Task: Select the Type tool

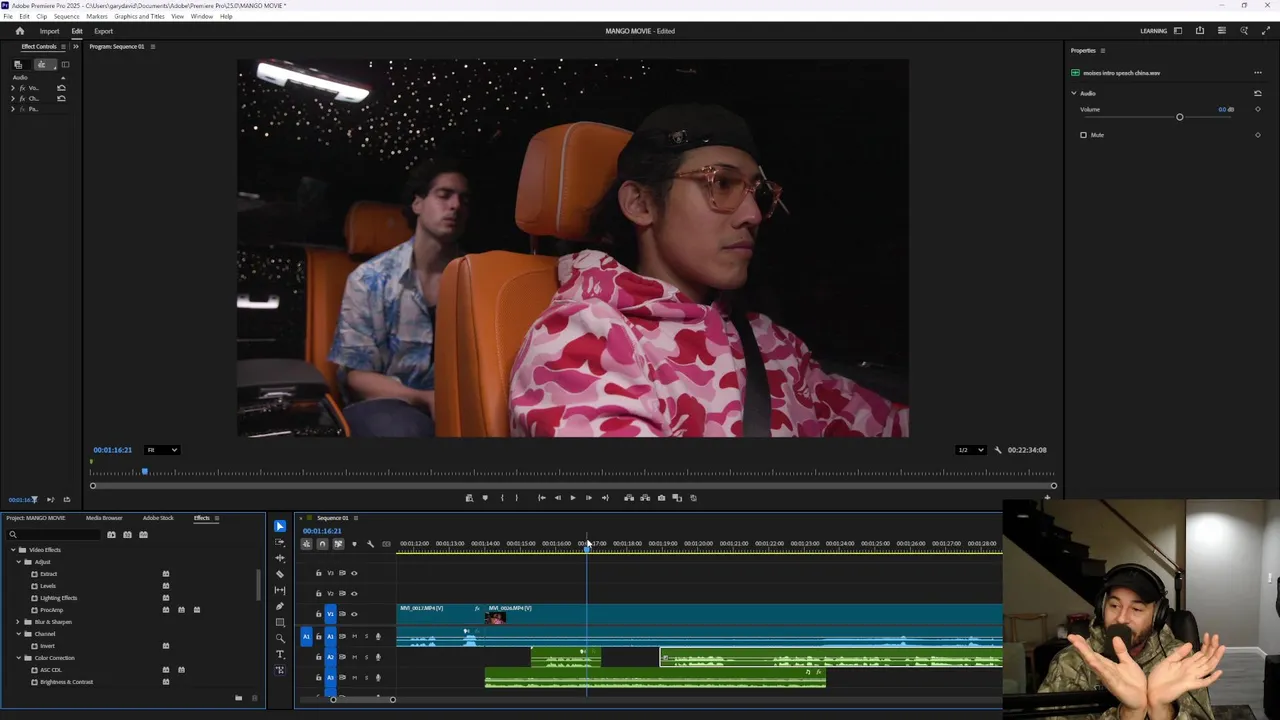Action: [x=280, y=654]
